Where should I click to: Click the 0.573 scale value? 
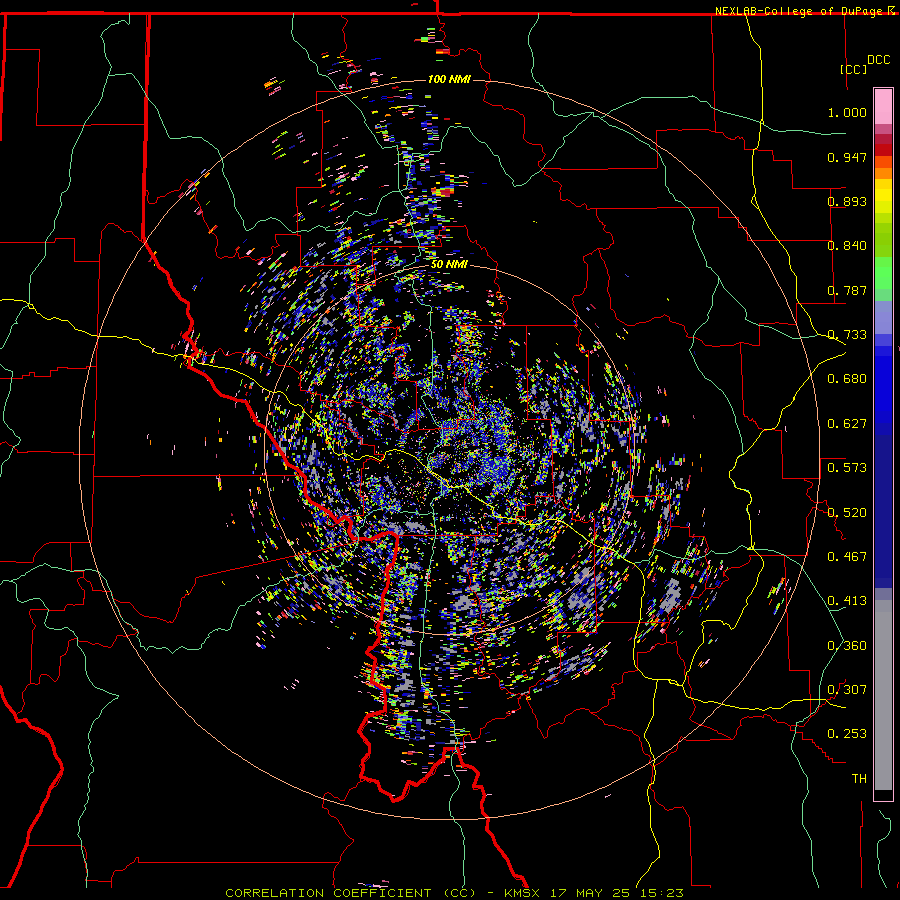click(x=847, y=468)
